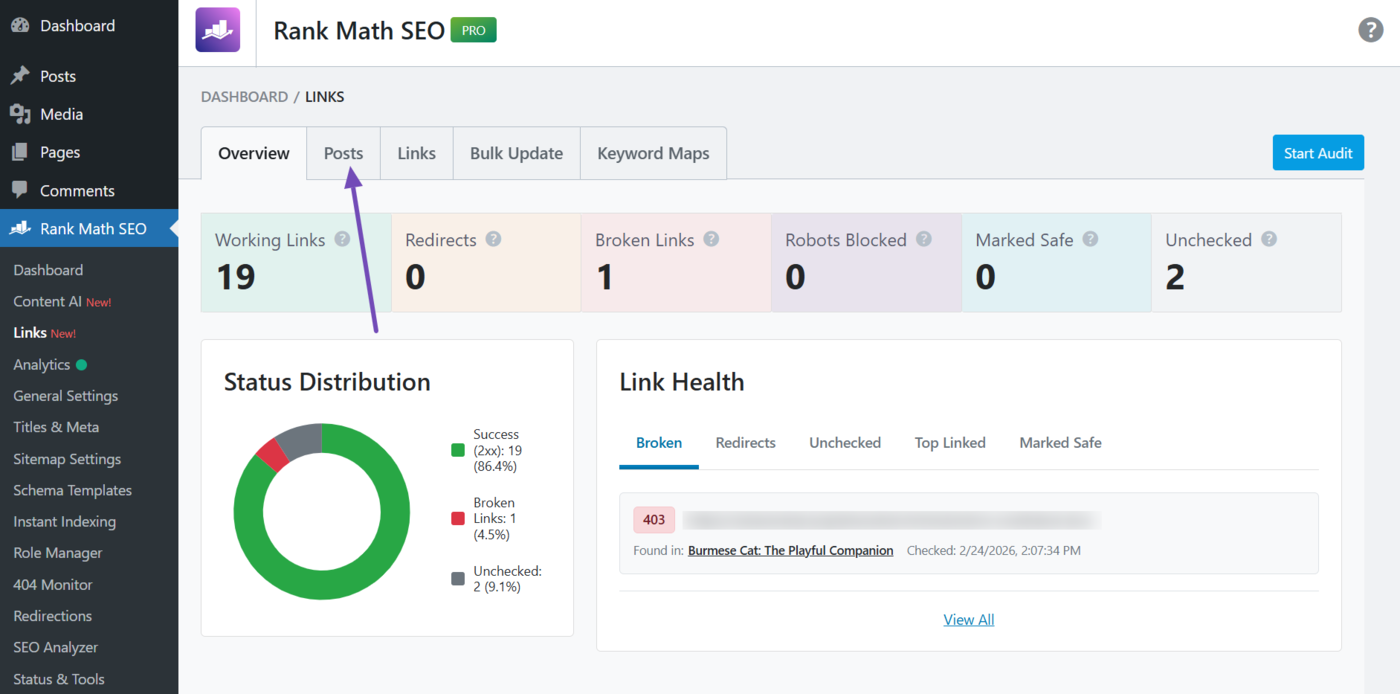Click the help icon beside Robots Blocked
Screen dimensions: 1400x694
coord(924,240)
